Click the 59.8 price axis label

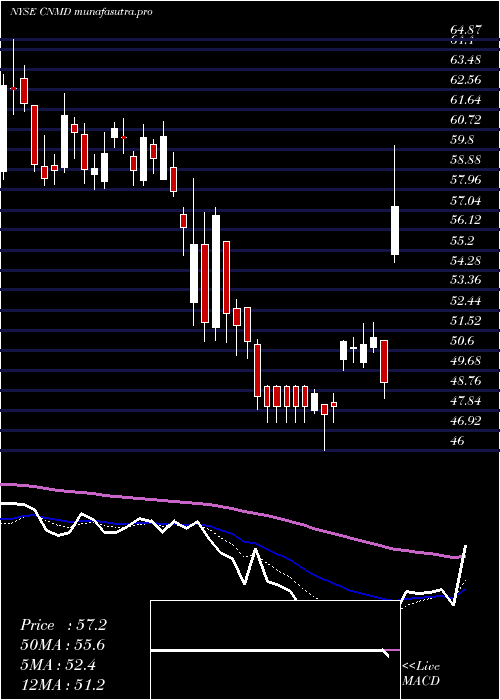[x=462, y=140]
